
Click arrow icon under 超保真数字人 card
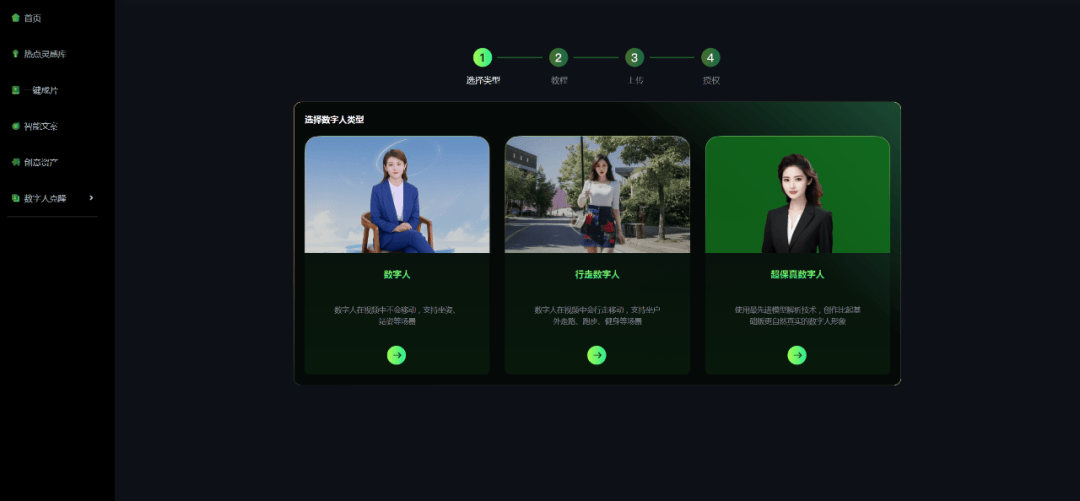pos(797,355)
